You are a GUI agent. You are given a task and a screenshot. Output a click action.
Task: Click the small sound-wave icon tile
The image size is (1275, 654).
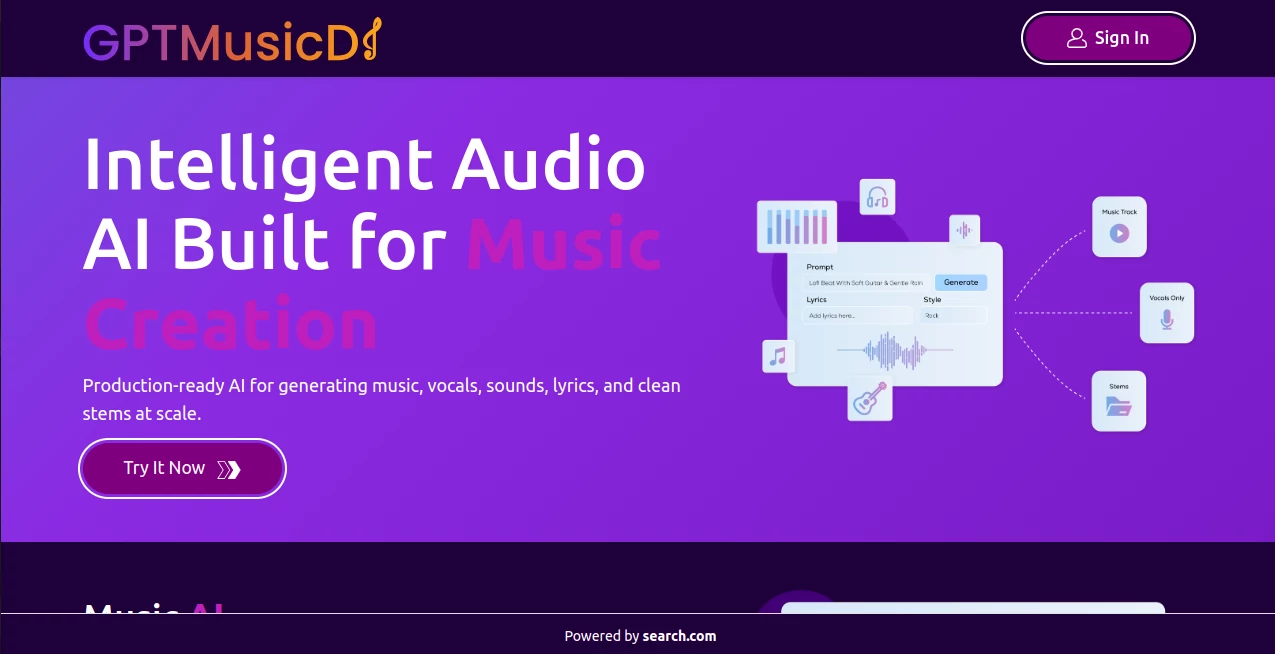964,230
